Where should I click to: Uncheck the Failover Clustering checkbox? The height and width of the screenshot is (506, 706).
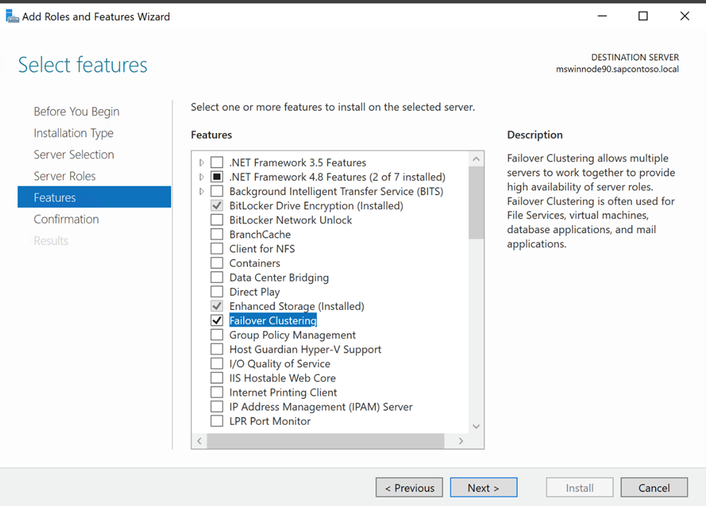[x=217, y=320]
